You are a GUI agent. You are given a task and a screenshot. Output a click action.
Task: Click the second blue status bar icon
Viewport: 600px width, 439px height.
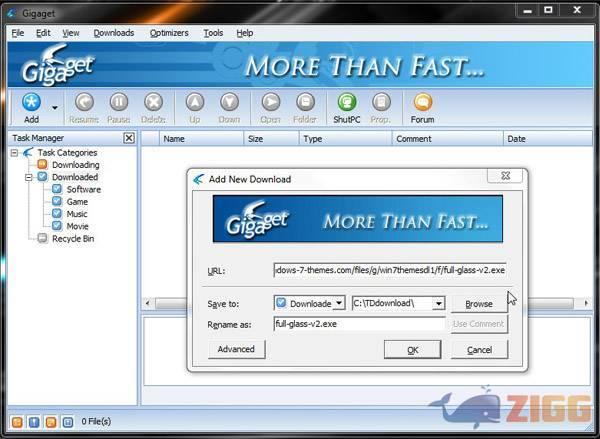(x=34, y=422)
